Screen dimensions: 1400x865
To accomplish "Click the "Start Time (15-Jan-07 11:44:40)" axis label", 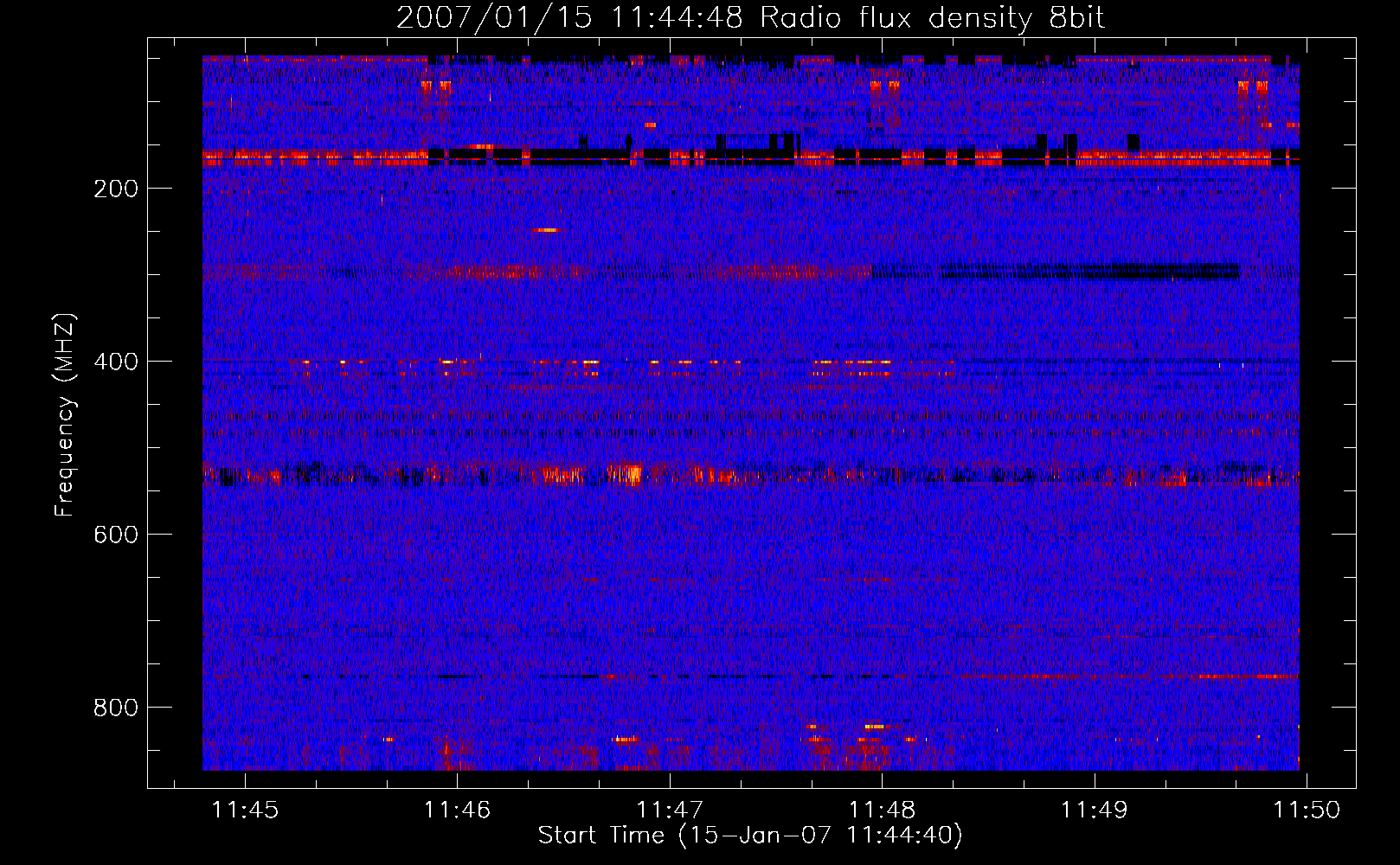I will pyautogui.click(x=750, y=836).
